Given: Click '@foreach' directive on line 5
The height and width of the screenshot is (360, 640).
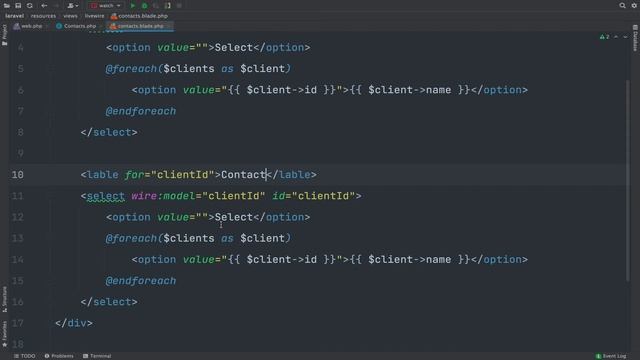Looking at the screenshot, I should 131,69.
